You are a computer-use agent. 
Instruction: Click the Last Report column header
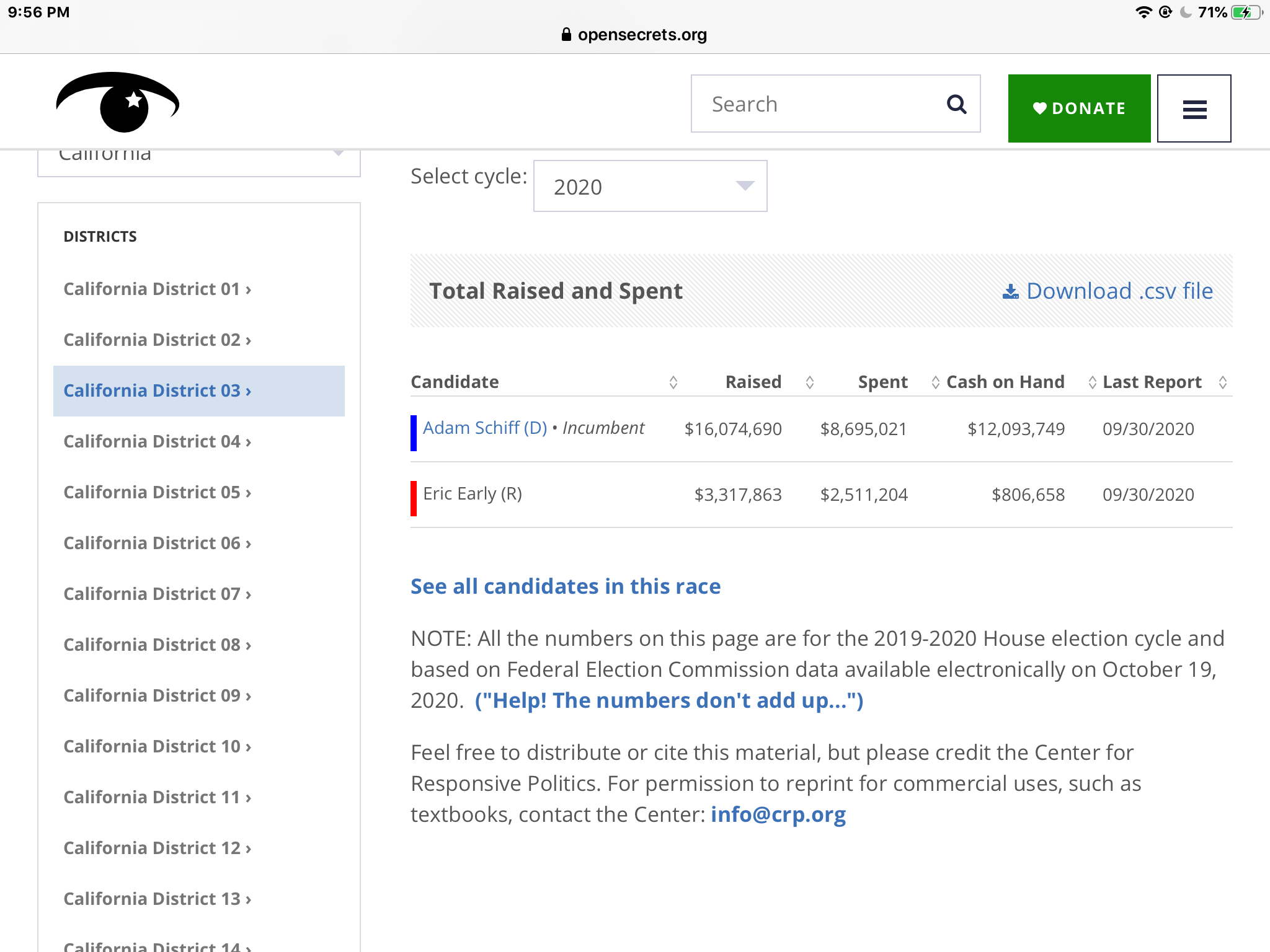1152,382
